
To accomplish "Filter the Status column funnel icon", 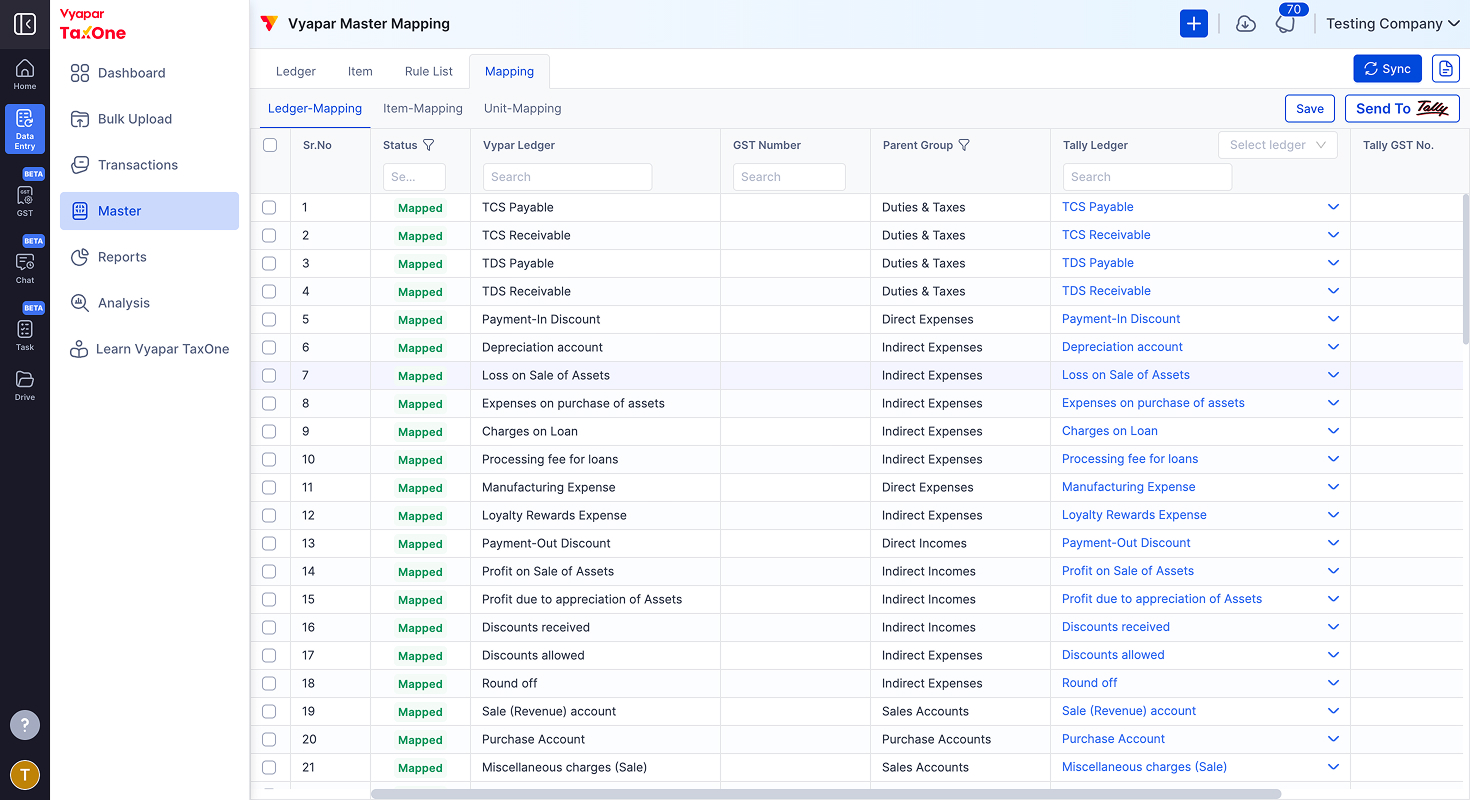I will point(429,145).
